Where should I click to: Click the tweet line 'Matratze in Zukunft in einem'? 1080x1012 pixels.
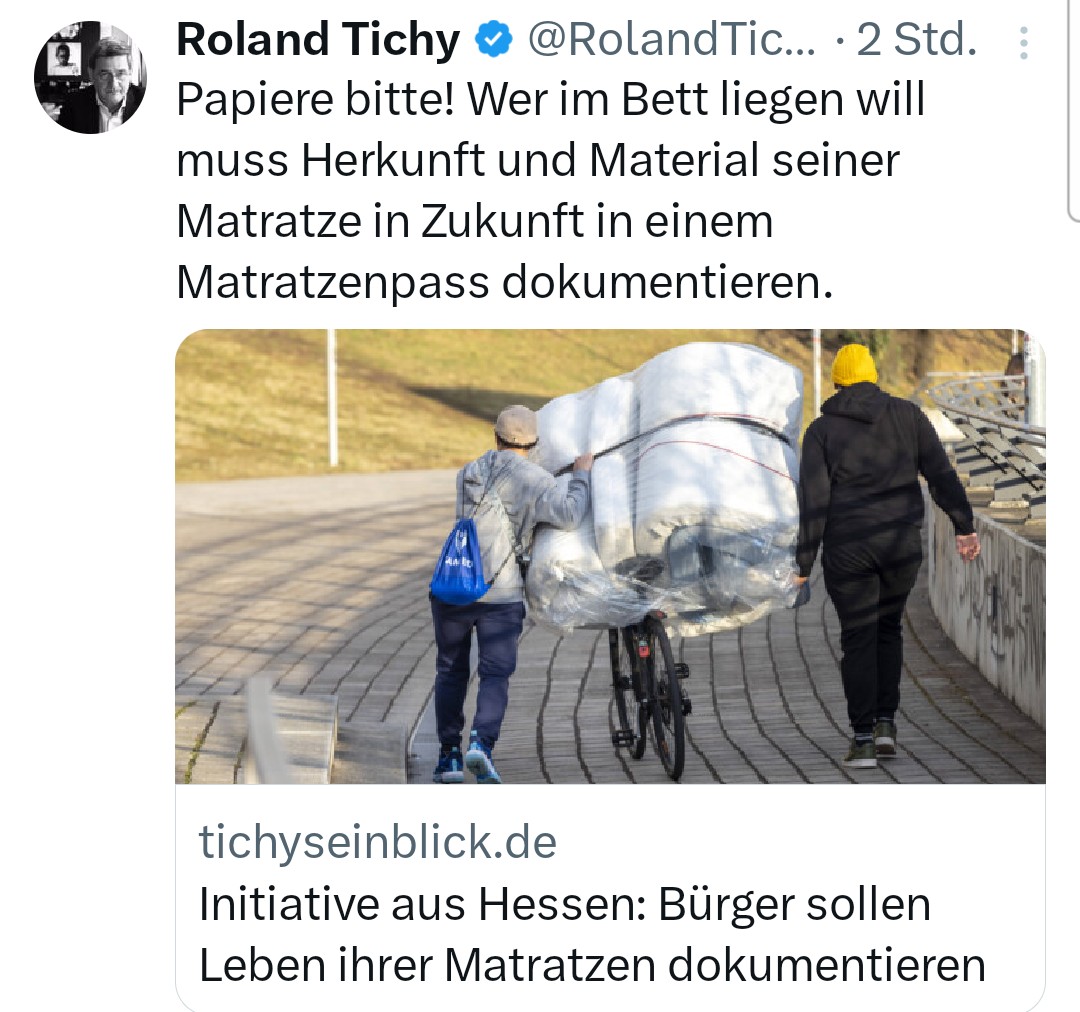pos(475,221)
